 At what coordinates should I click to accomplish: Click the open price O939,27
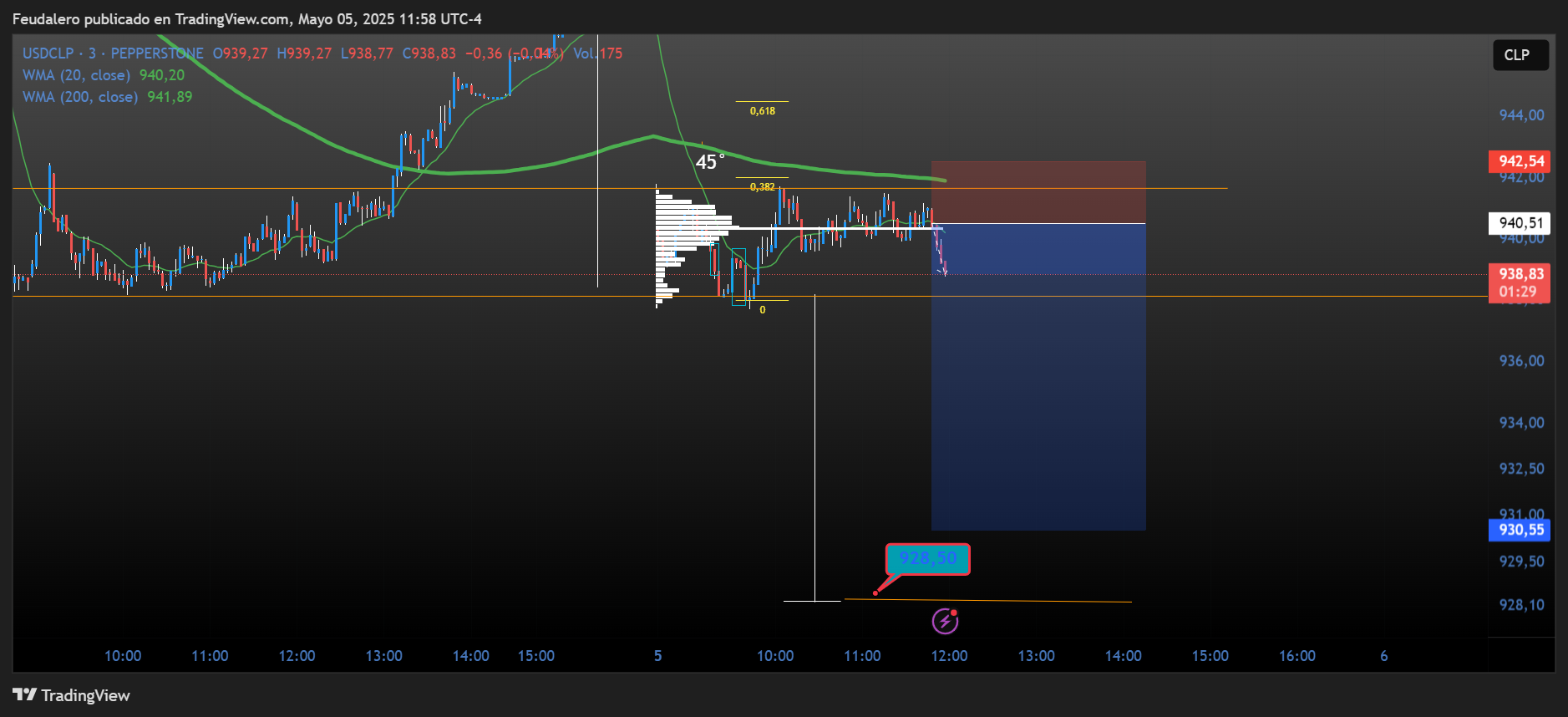coord(241,53)
